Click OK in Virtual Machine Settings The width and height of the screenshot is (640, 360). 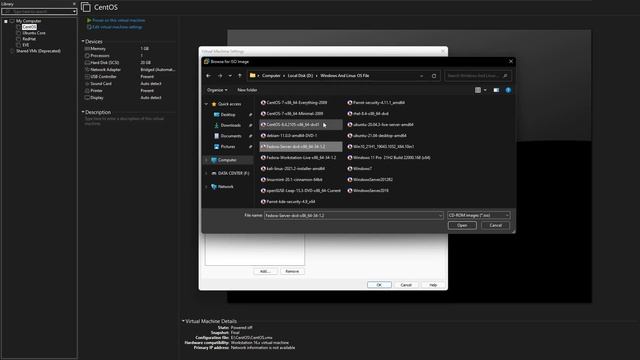pyautogui.click(x=379, y=285)
